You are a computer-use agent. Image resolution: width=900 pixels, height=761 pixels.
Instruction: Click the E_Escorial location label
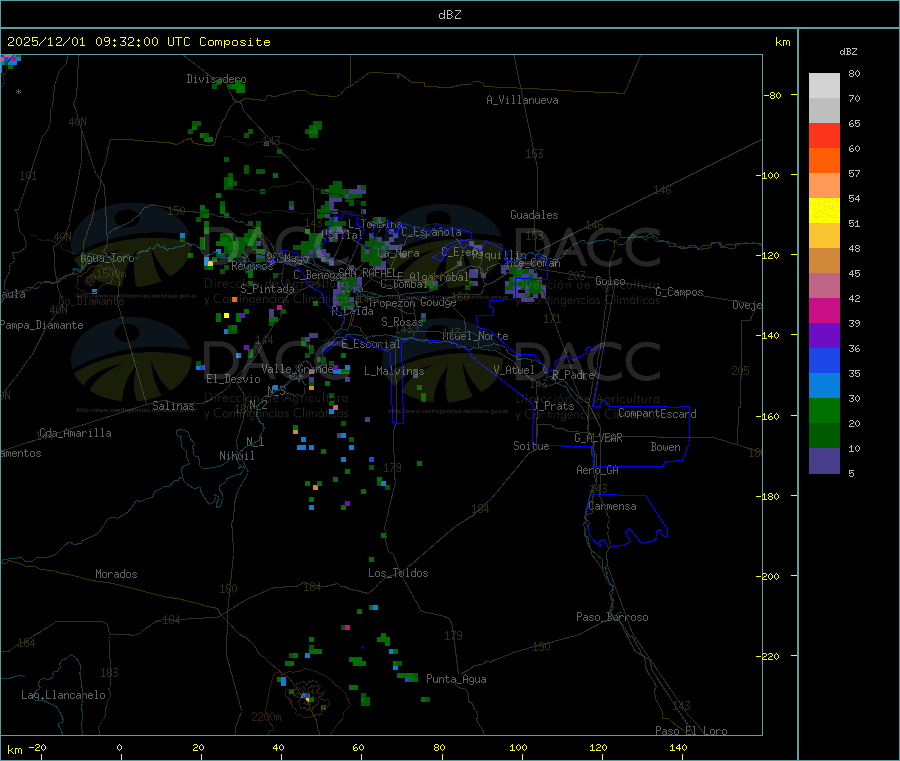coord(371,344)
